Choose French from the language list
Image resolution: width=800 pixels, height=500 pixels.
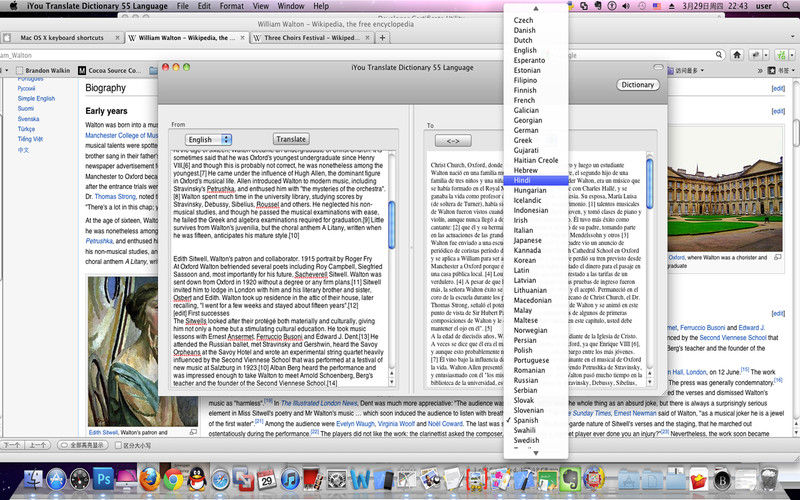(536, 100)
